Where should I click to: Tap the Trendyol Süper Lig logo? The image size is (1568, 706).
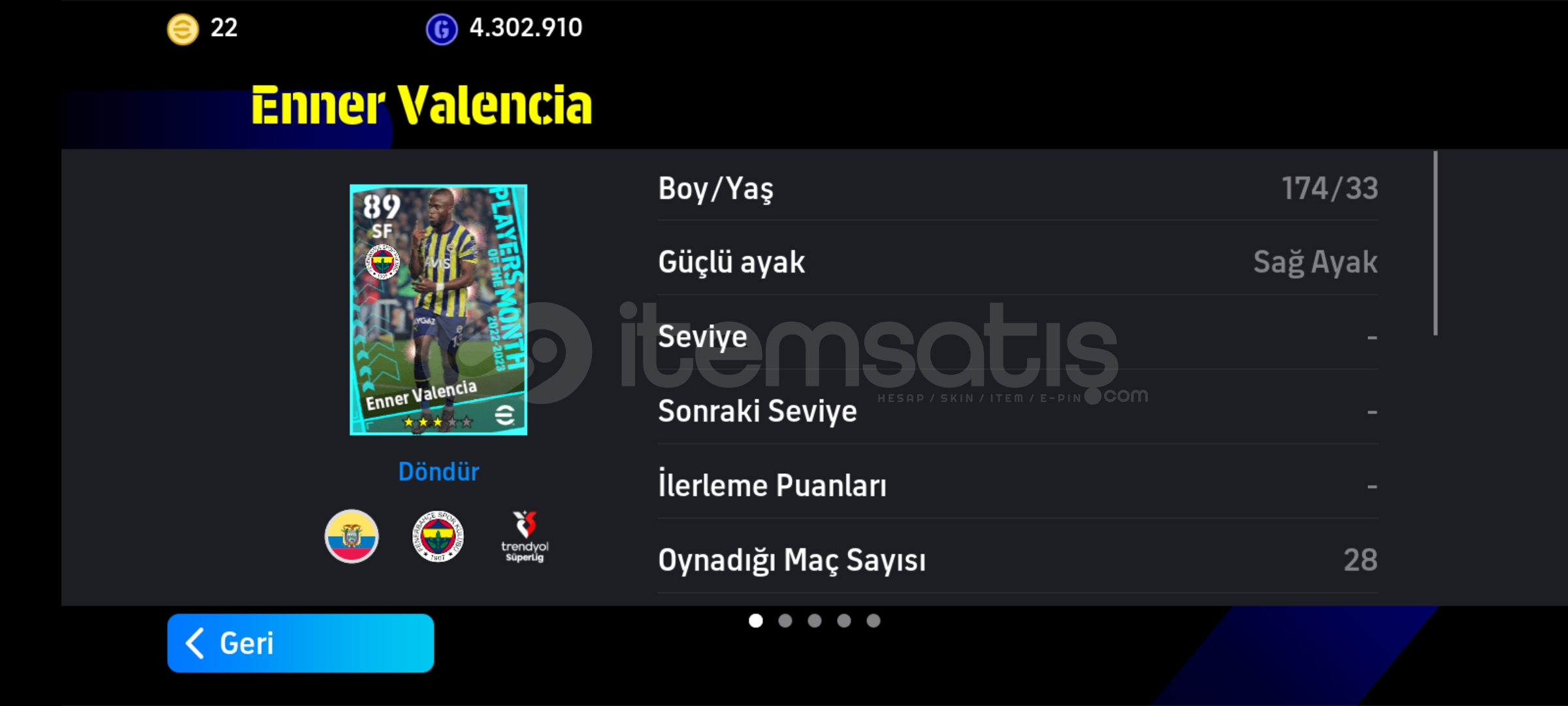click(525, 537)
